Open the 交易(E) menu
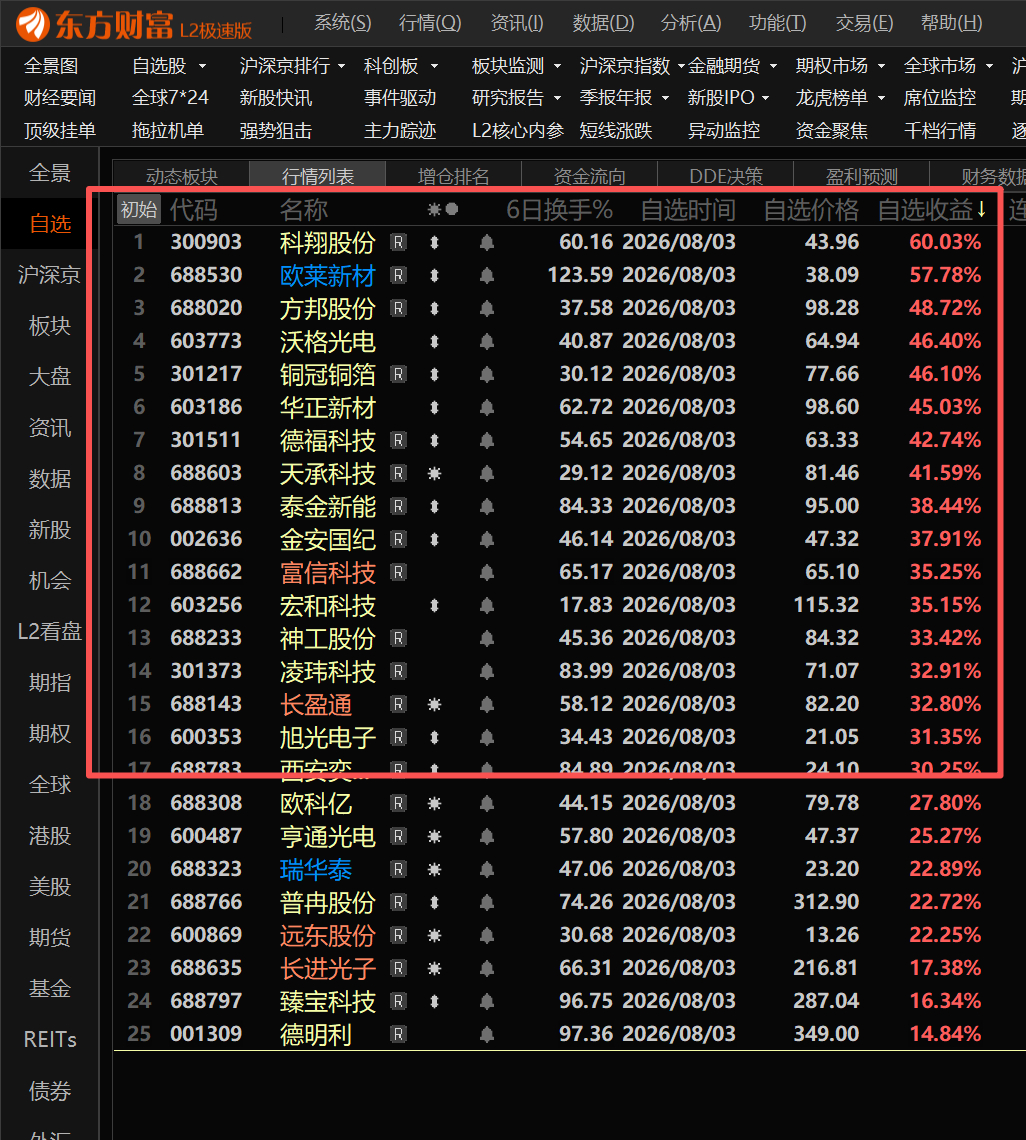1026x1140 pixels. tap(864, 23)
